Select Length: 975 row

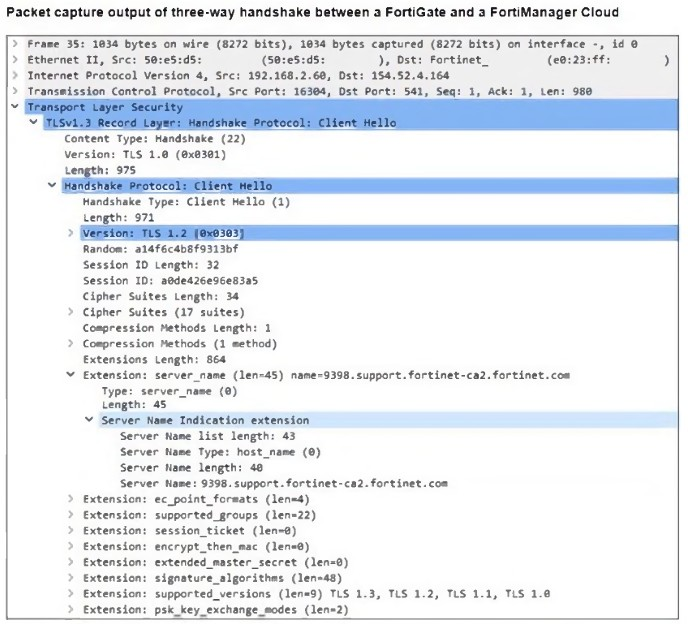[x=100, y=170]
